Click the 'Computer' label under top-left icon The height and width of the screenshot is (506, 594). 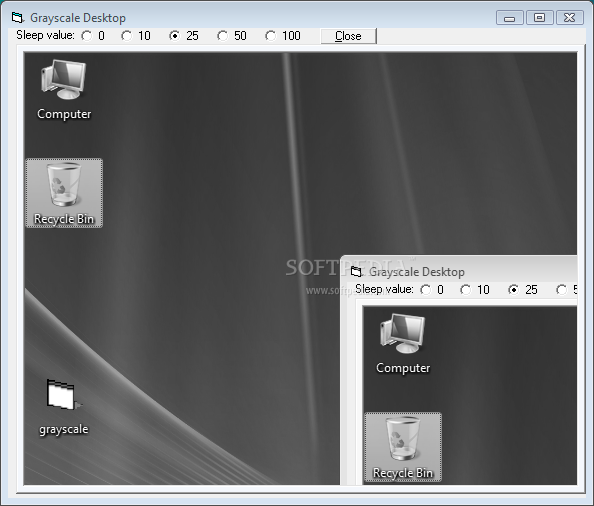tap(64, 114)
